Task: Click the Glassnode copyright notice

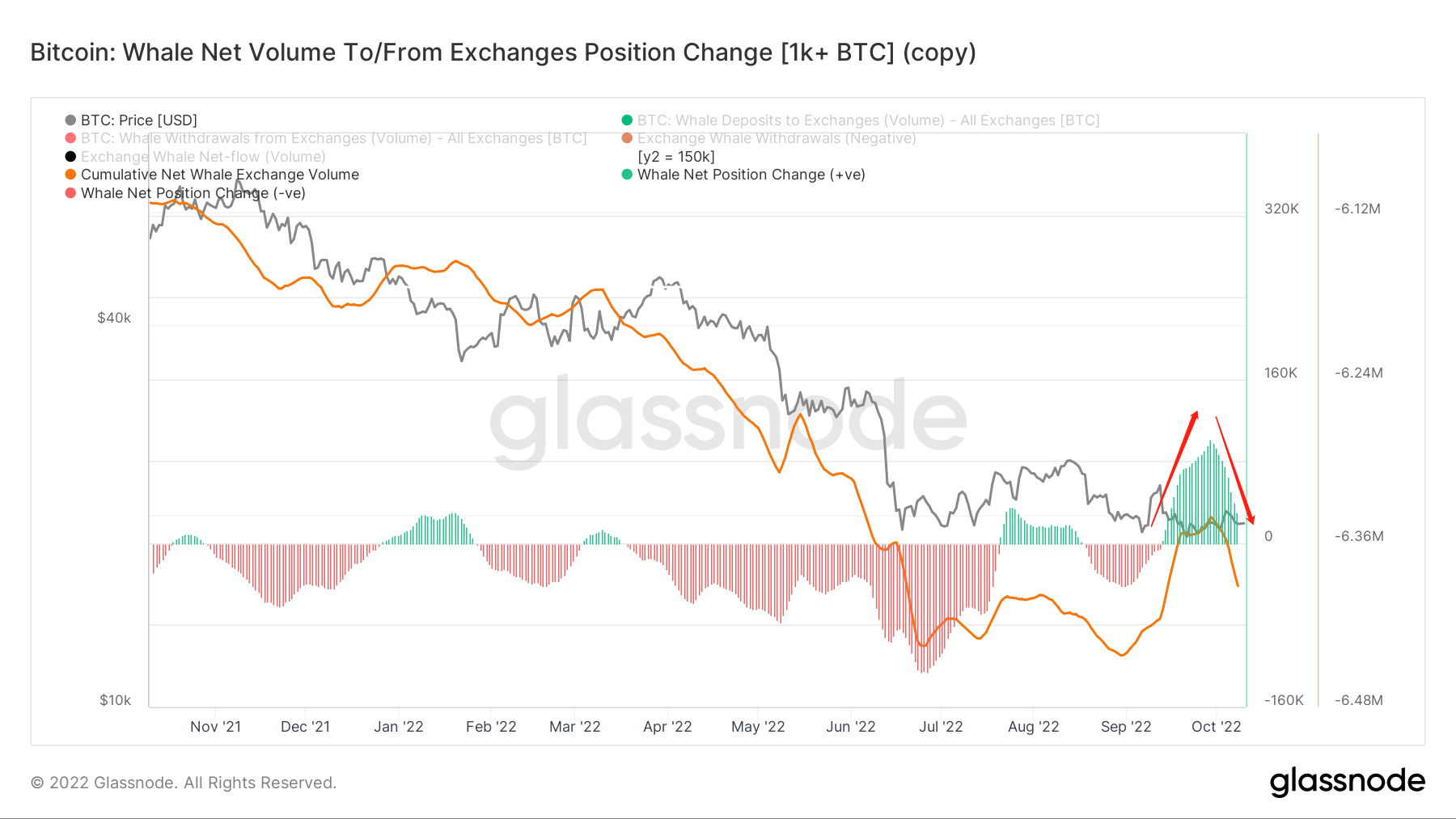Action: tap(184, 783)
